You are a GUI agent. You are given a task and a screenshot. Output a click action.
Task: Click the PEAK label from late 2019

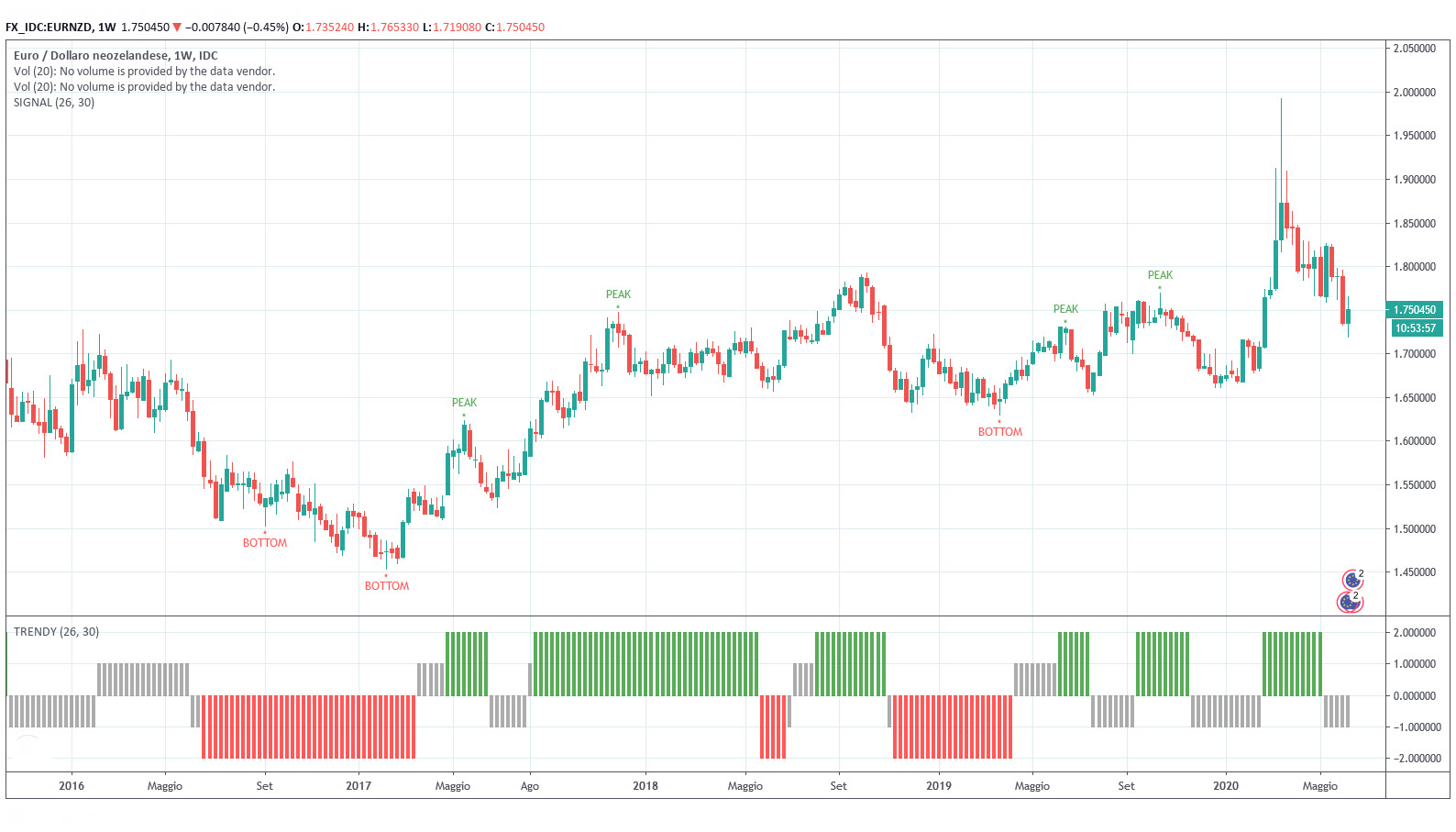click(x=1160, y=275)
